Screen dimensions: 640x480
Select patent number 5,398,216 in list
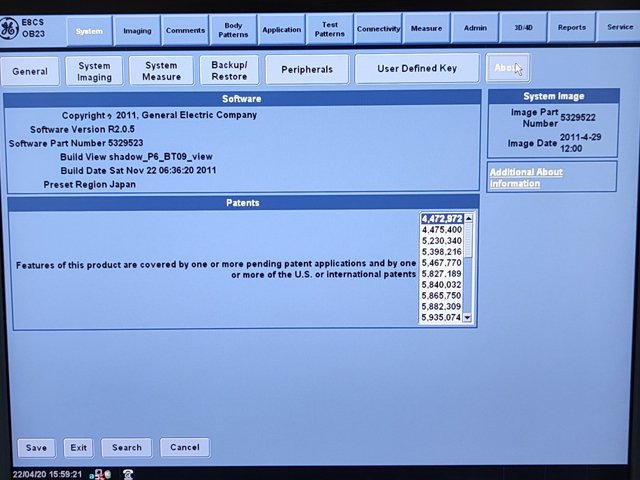coord(441,253)
